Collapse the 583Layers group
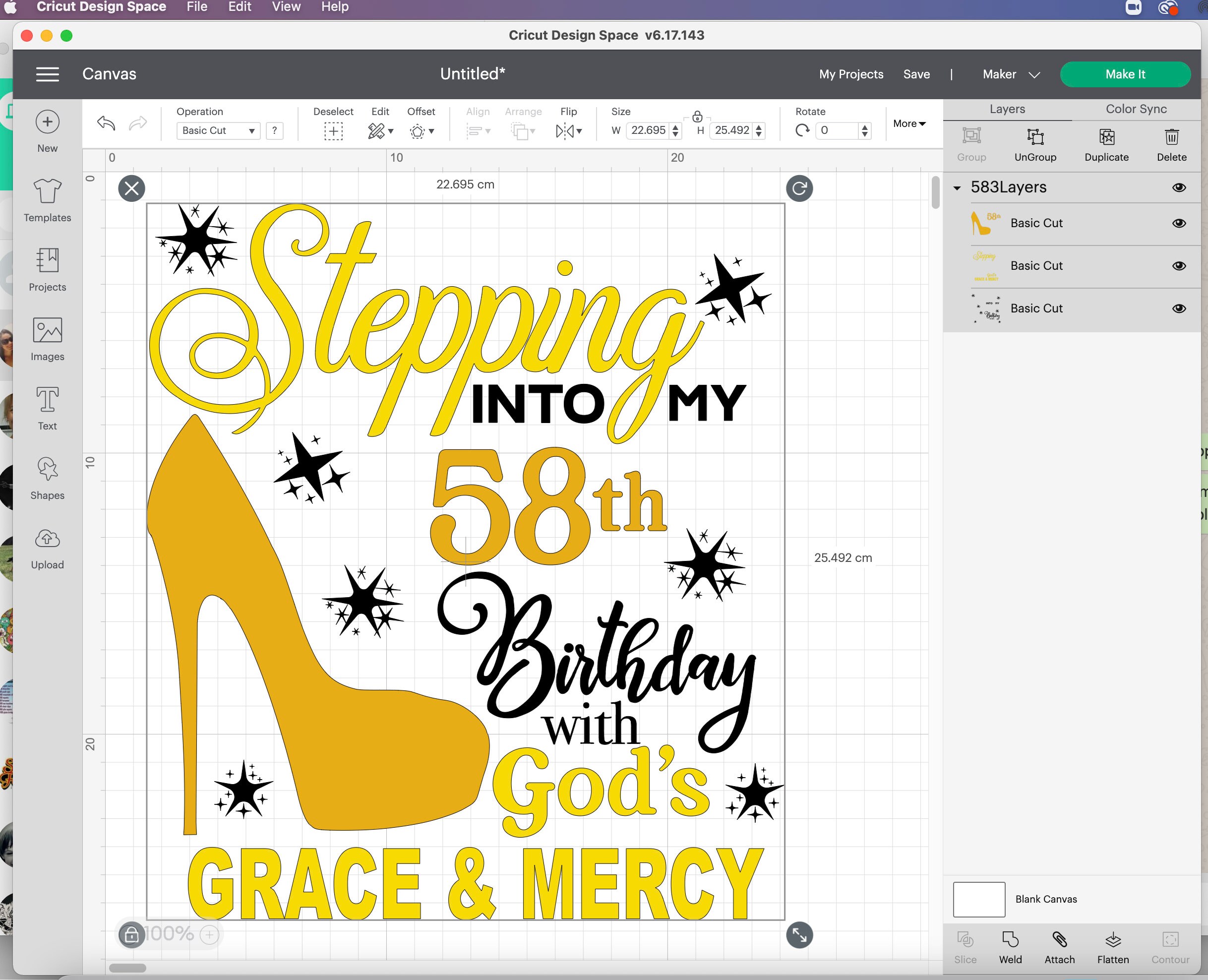 coord(957,188)
